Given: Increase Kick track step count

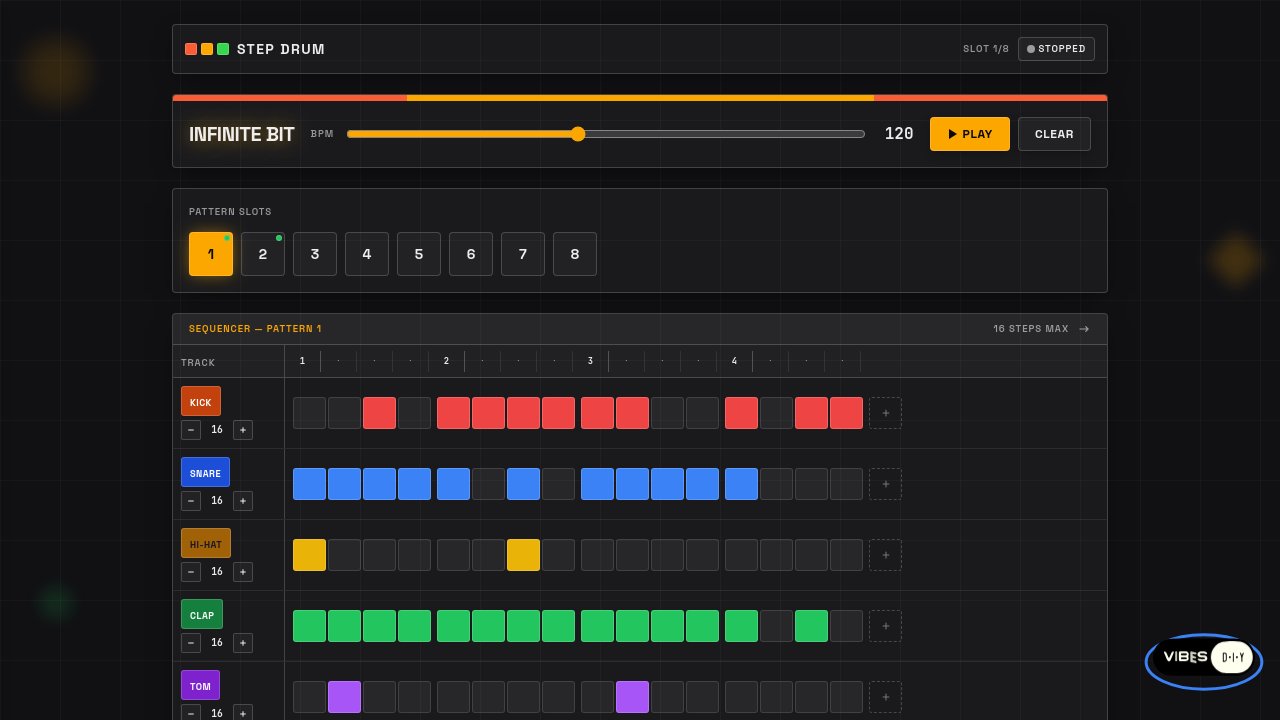Looking at the screenshot, I should (x=243, y=430).
